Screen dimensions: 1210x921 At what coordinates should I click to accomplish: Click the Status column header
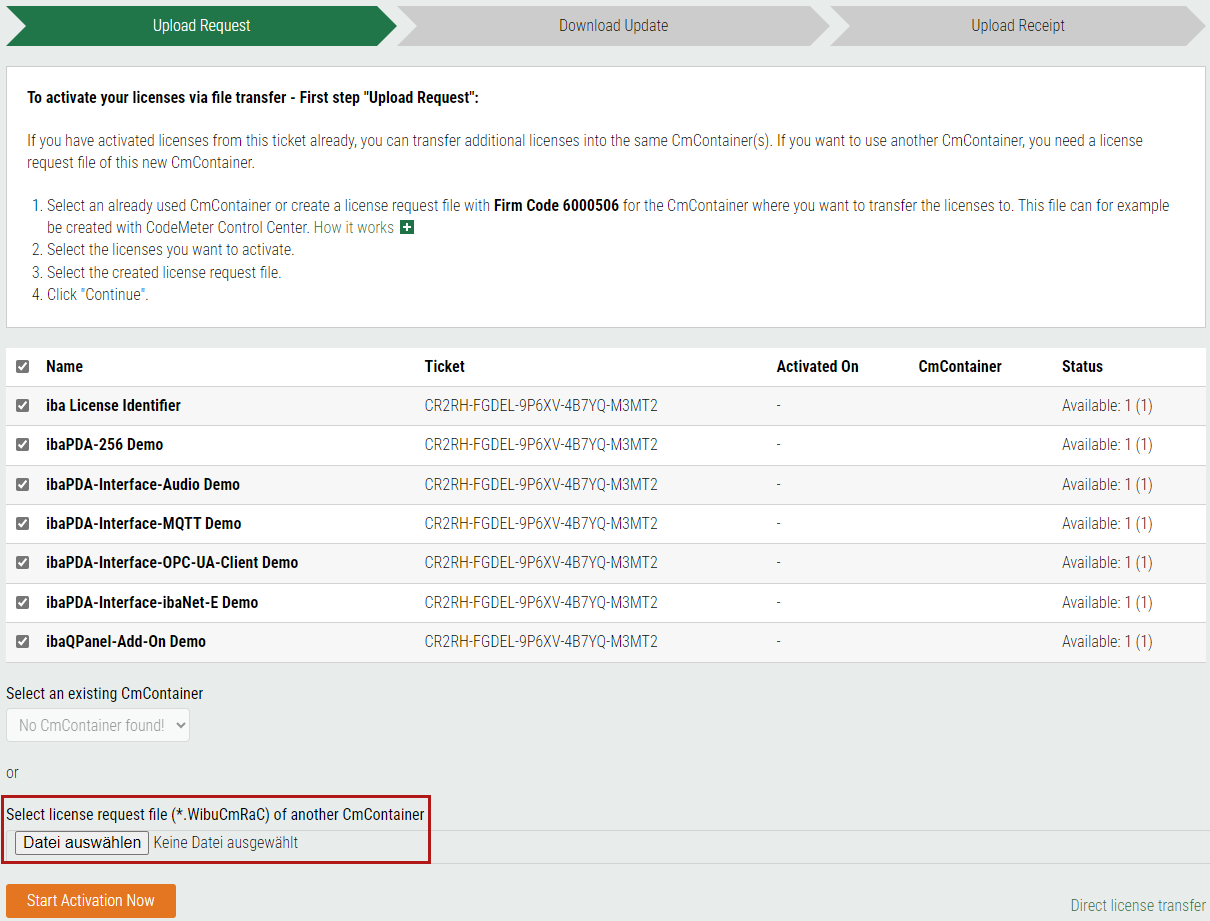(1082, 367)
